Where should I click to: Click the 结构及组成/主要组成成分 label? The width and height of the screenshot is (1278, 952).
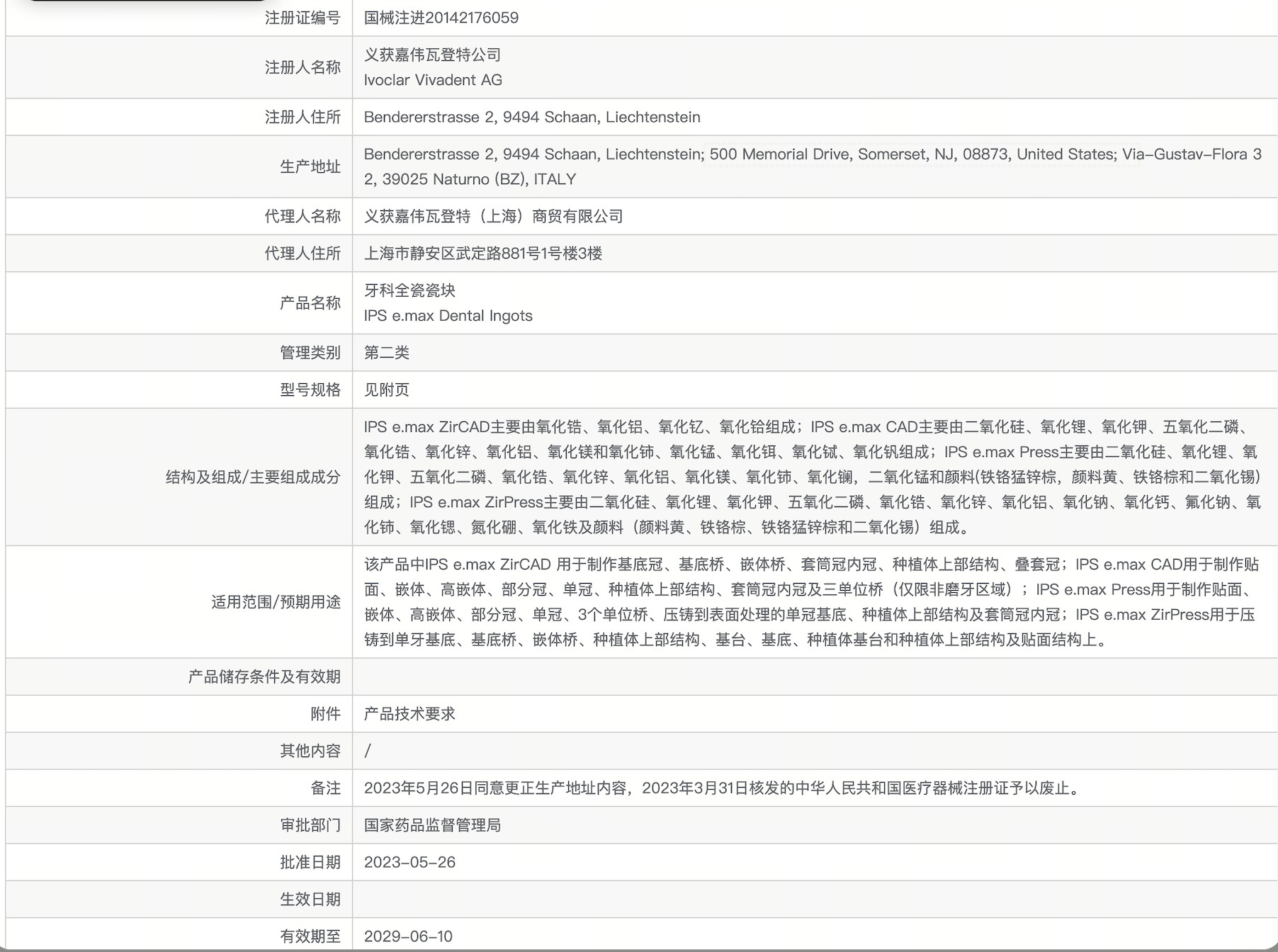pyautogui.click(x=253, y=477)
